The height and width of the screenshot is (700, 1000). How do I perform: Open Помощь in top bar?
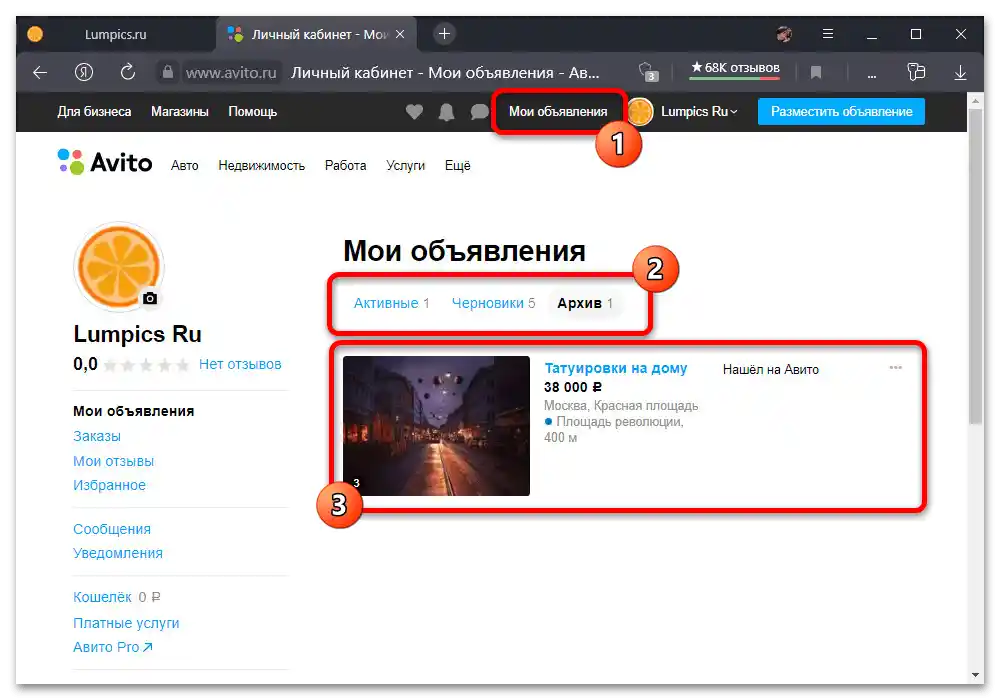click(253, 112)
